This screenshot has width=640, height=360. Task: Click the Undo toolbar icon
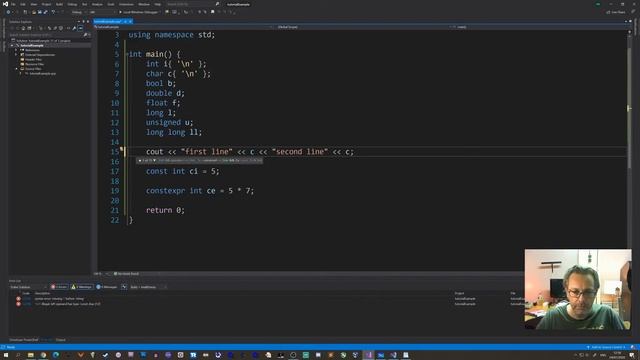pyautogui.click(x=53, y=12)
